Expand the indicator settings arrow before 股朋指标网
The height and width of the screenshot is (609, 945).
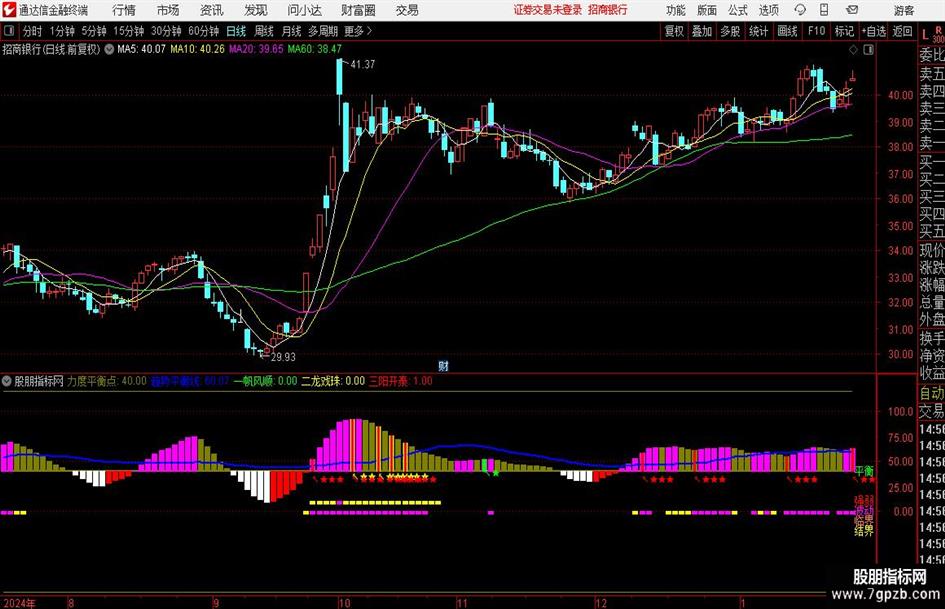(x=7, y=381)
